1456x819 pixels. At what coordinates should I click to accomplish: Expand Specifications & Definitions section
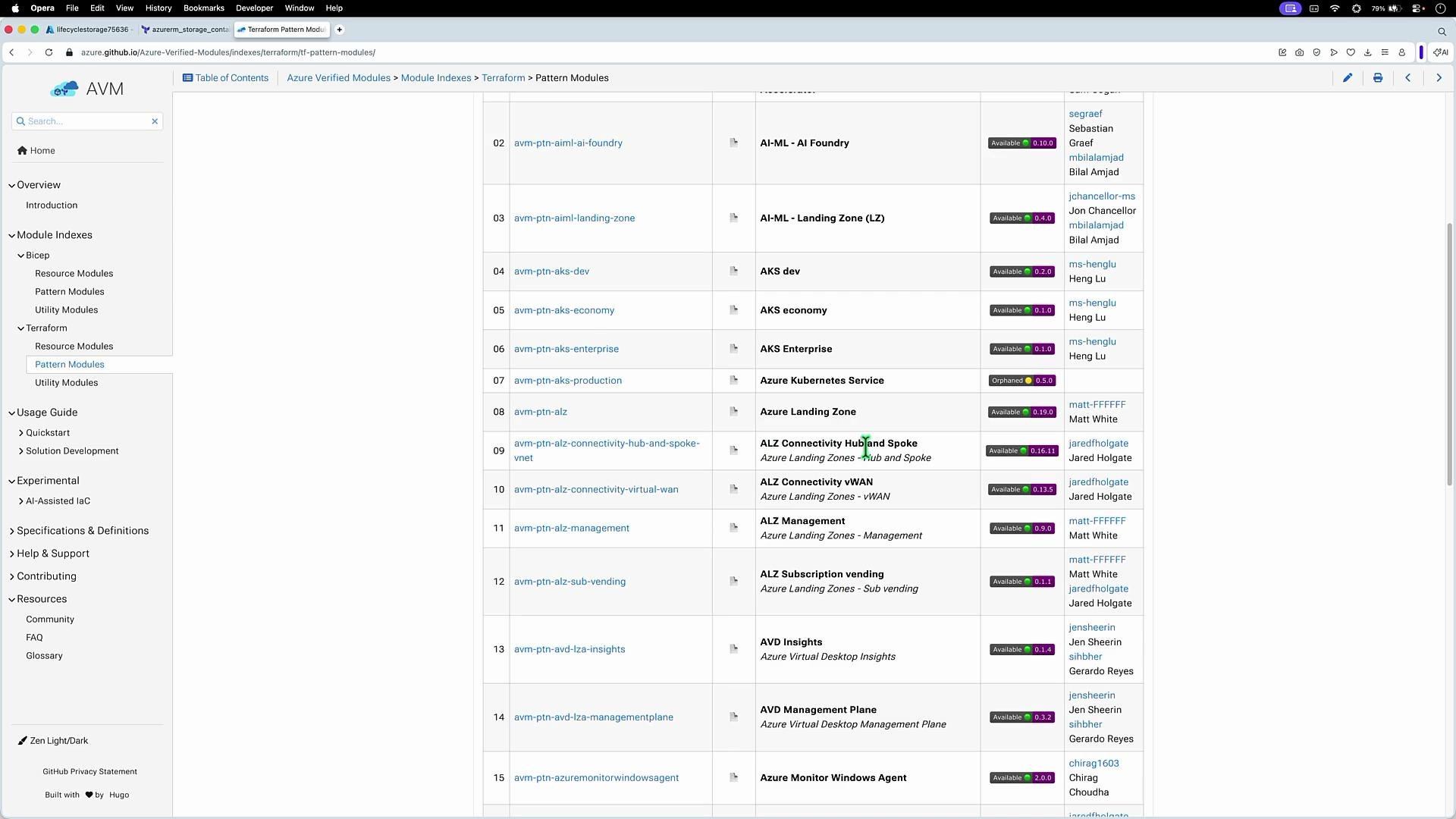pos(12,531)
